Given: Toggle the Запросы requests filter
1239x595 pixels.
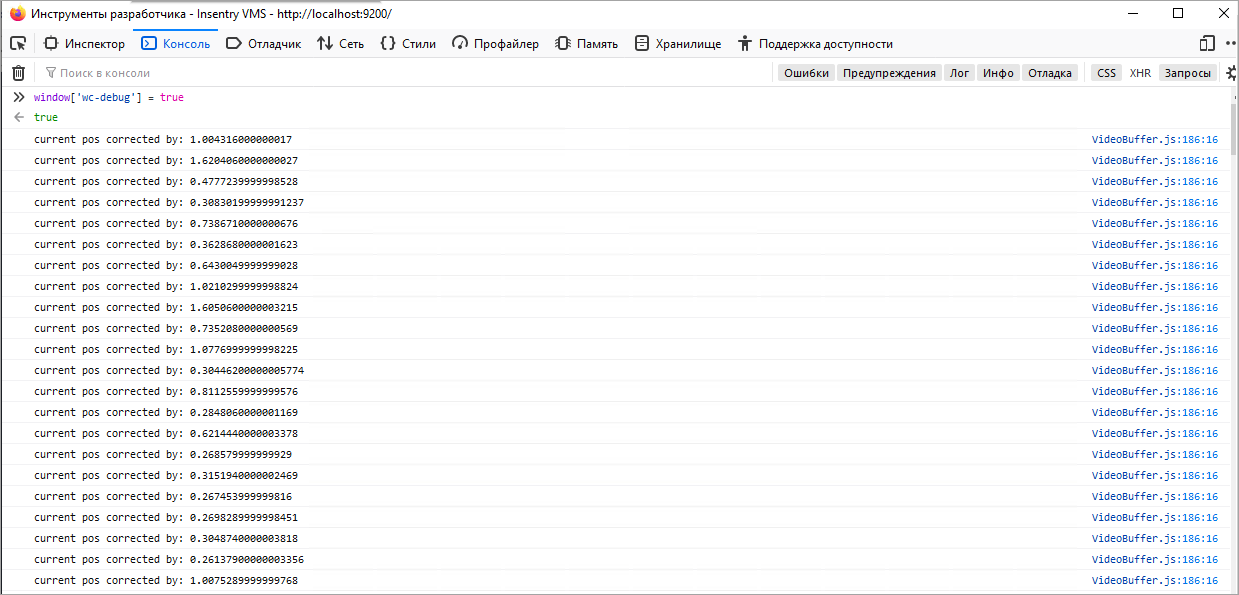Looking at the screenshot, I should 1188,73.
